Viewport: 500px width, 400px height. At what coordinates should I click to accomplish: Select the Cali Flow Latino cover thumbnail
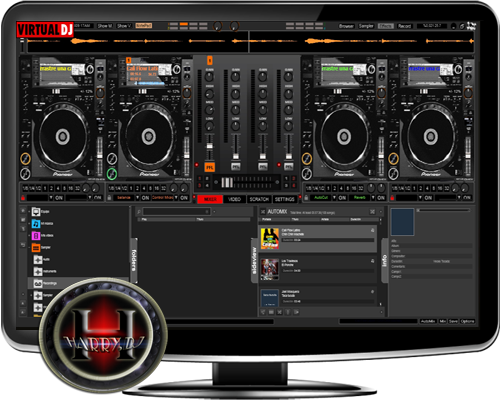click(x=269, y=238)
